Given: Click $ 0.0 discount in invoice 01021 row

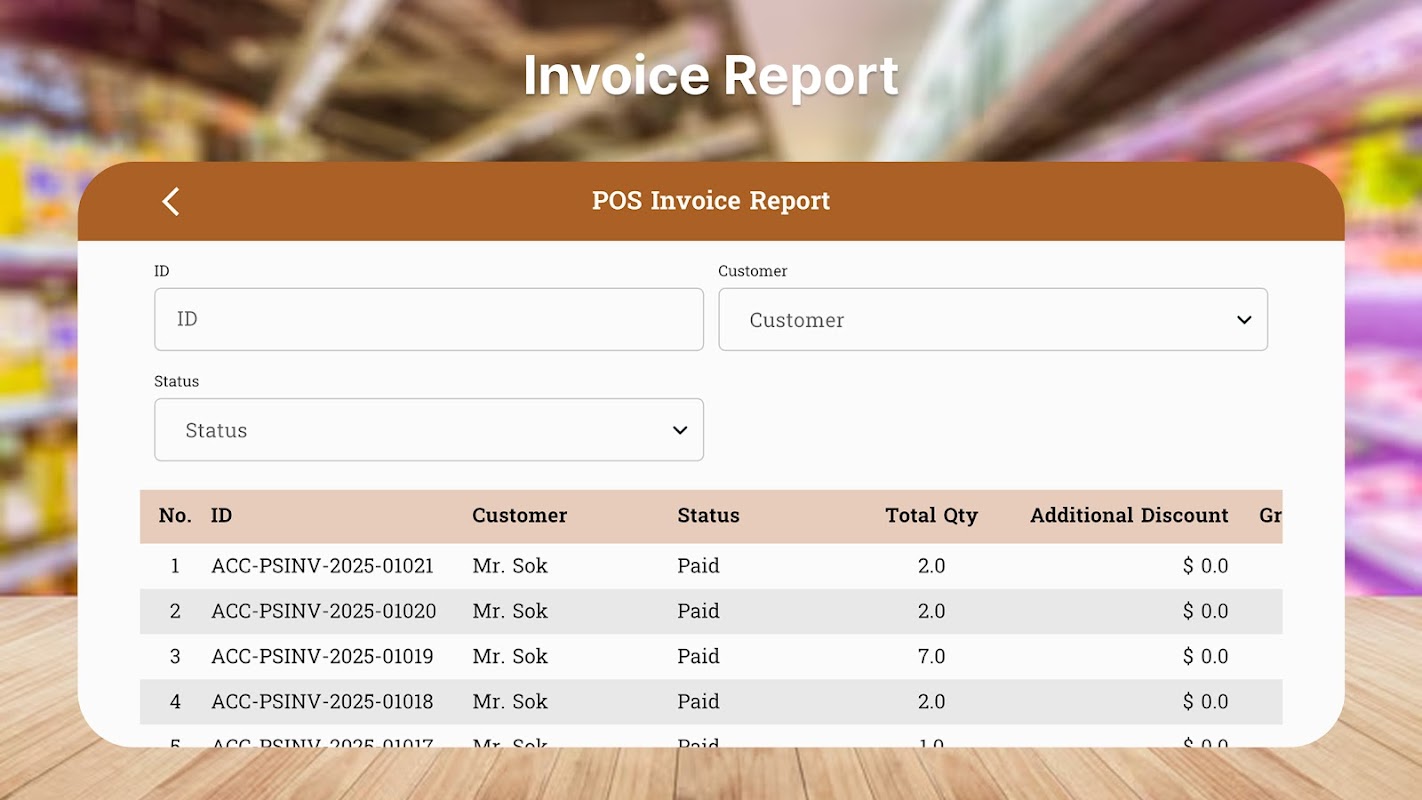Looking at the screenshot, I should [1205, 566].
